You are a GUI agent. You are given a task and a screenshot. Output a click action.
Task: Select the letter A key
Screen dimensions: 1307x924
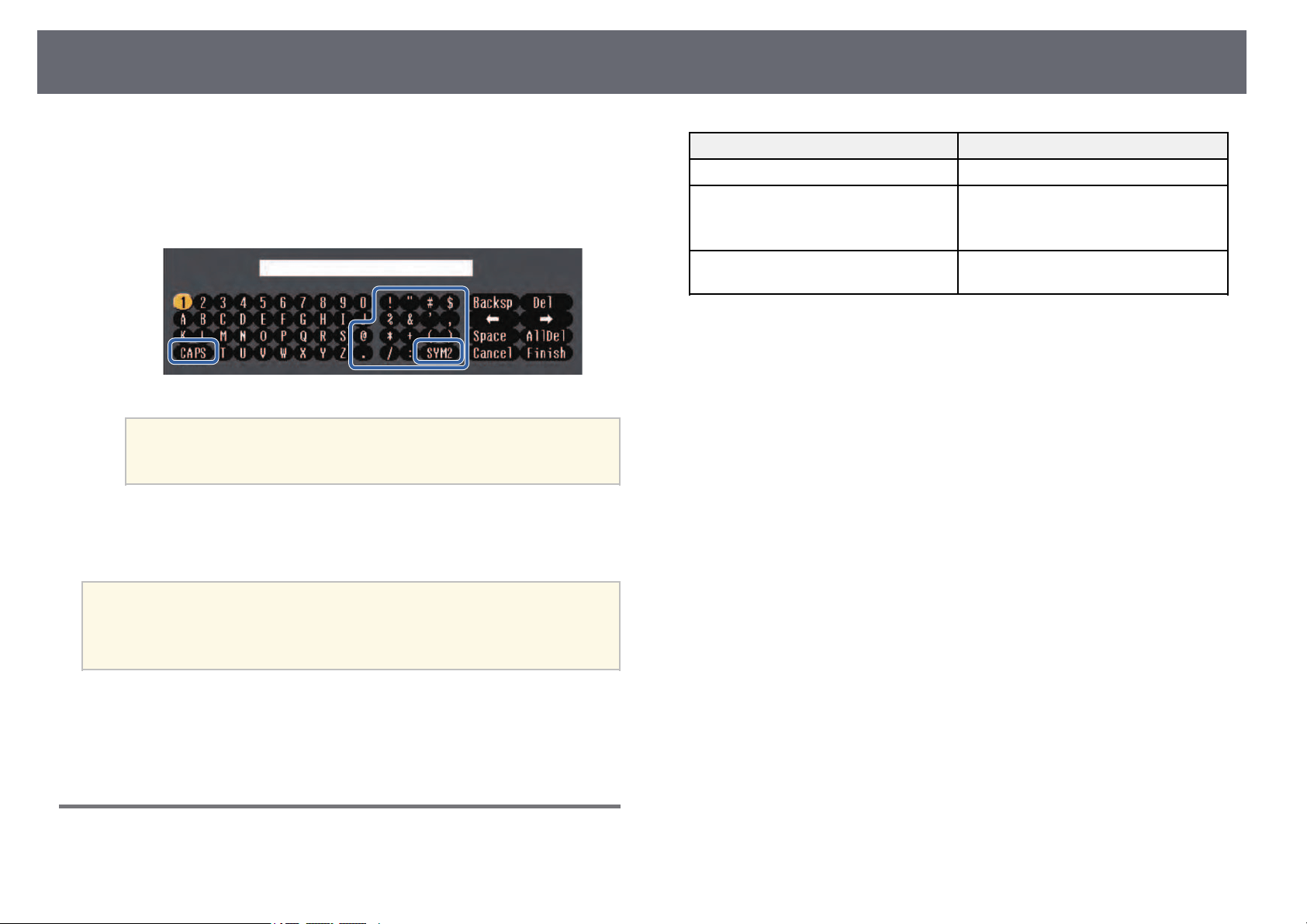click(x=183, y=319)
